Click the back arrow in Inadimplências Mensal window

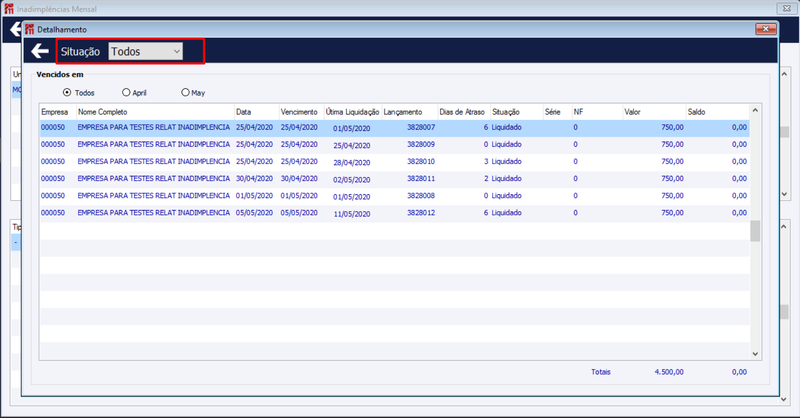(16, 30)
